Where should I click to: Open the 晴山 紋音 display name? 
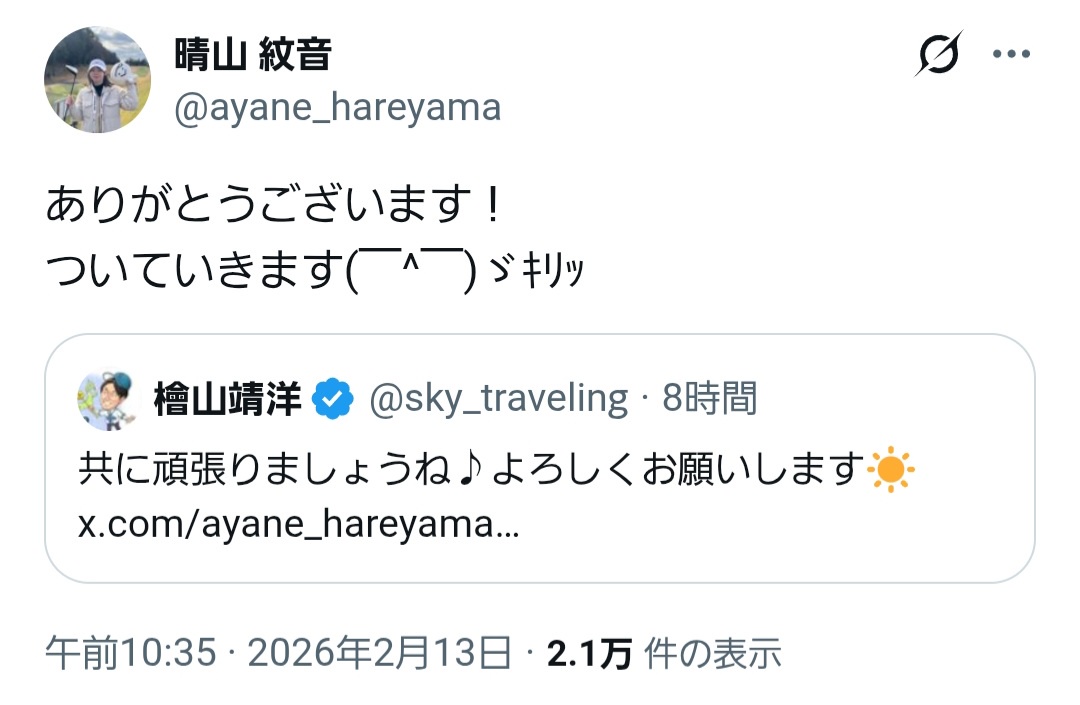pos(252,56)
